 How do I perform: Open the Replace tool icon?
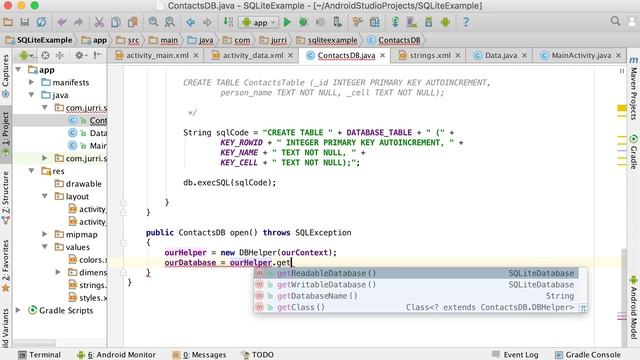tap(170, 22)
